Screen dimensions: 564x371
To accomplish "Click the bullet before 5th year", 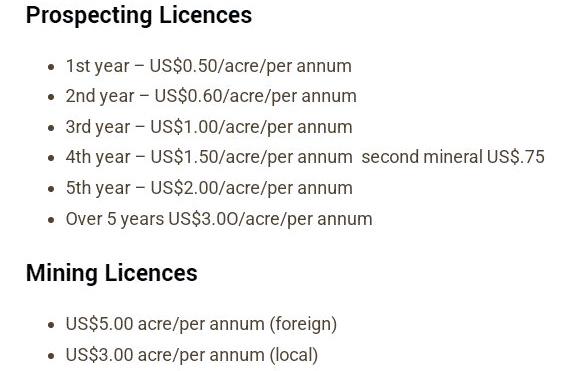I will tap(51, 189).
